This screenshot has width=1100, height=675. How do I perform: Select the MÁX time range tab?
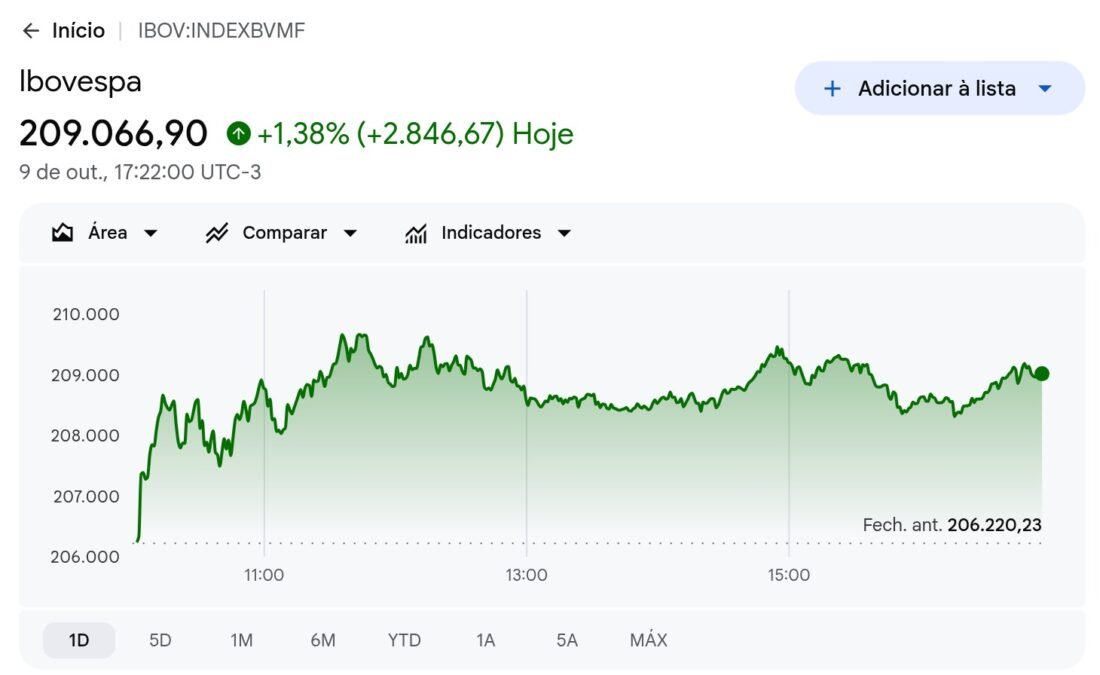tap(648, 640)
